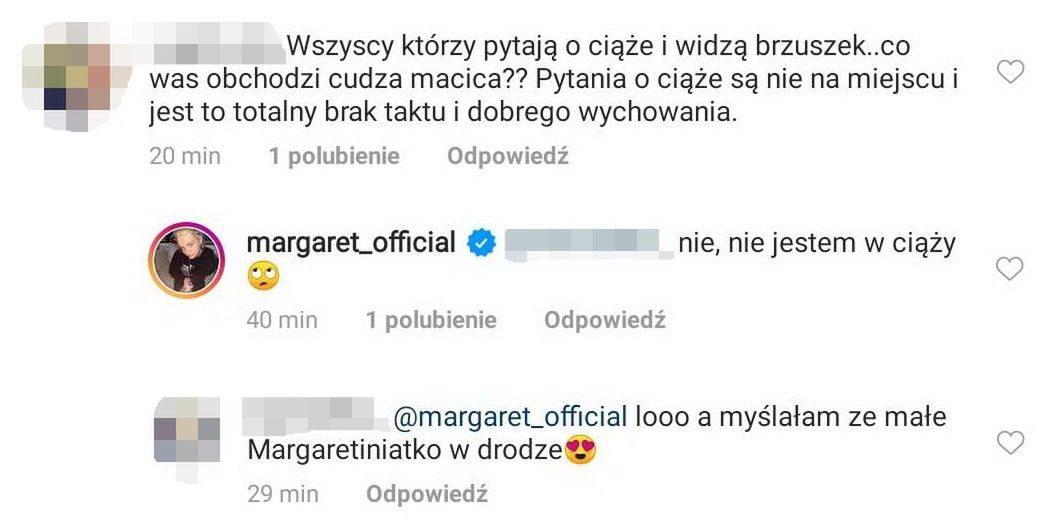
Task: View '1 polubienie' on margaret_official's reply
Action: (432, 320)
